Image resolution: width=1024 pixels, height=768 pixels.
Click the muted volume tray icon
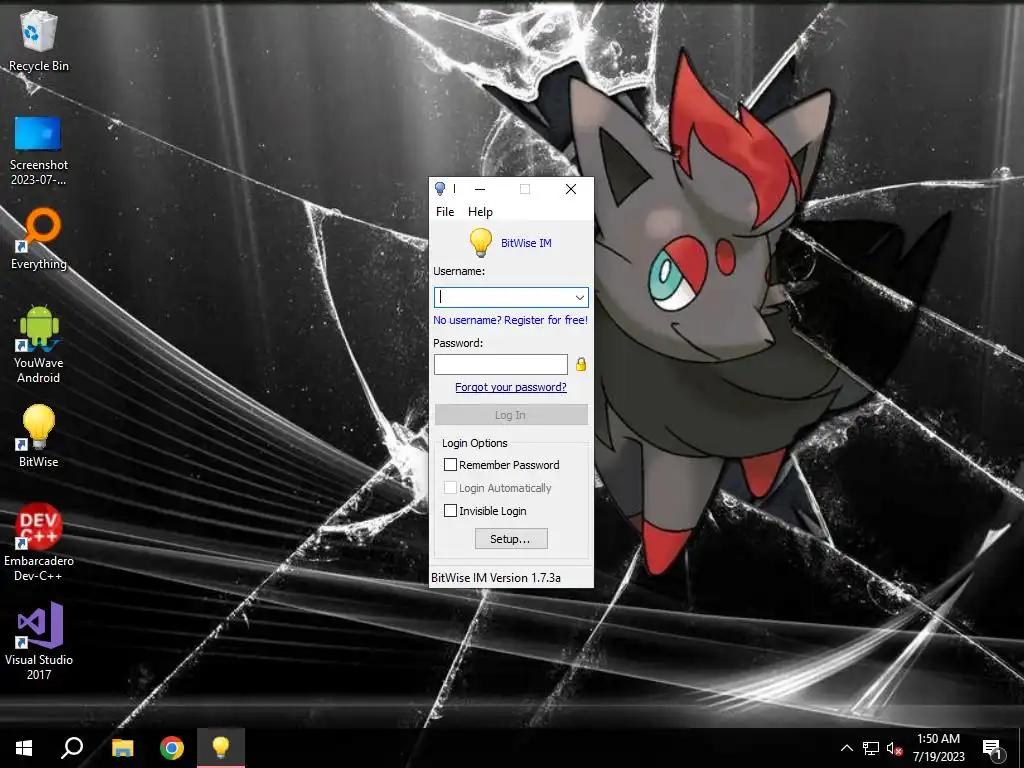tap(894, 748)
